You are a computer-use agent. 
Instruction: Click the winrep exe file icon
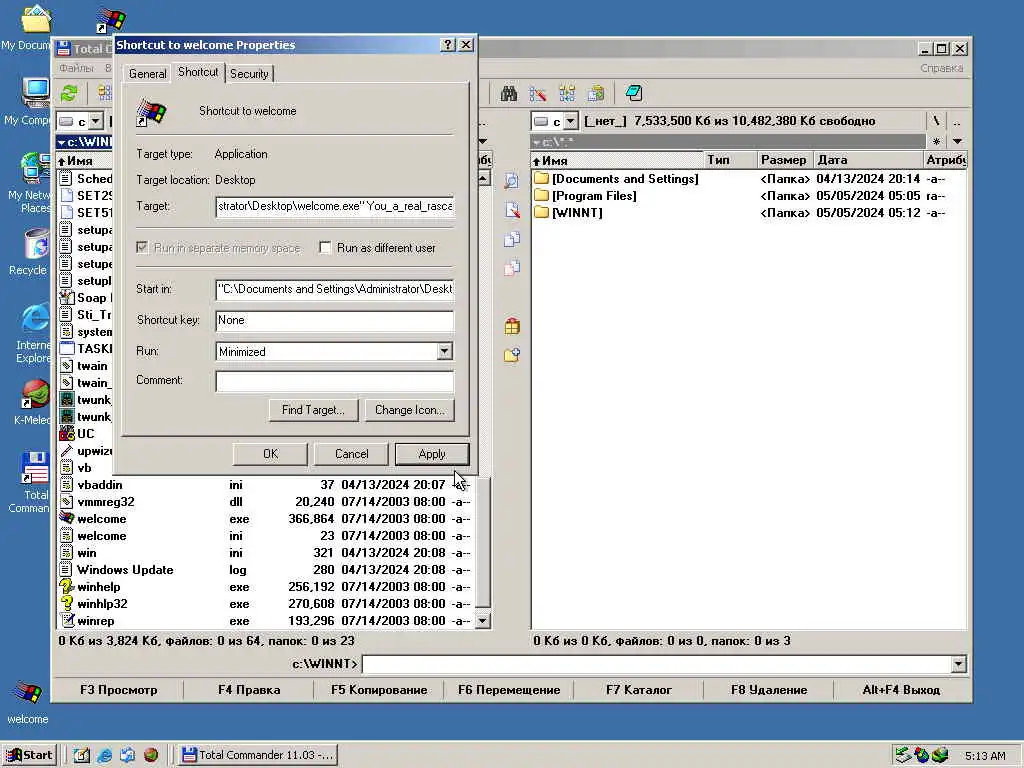[66, 620]
